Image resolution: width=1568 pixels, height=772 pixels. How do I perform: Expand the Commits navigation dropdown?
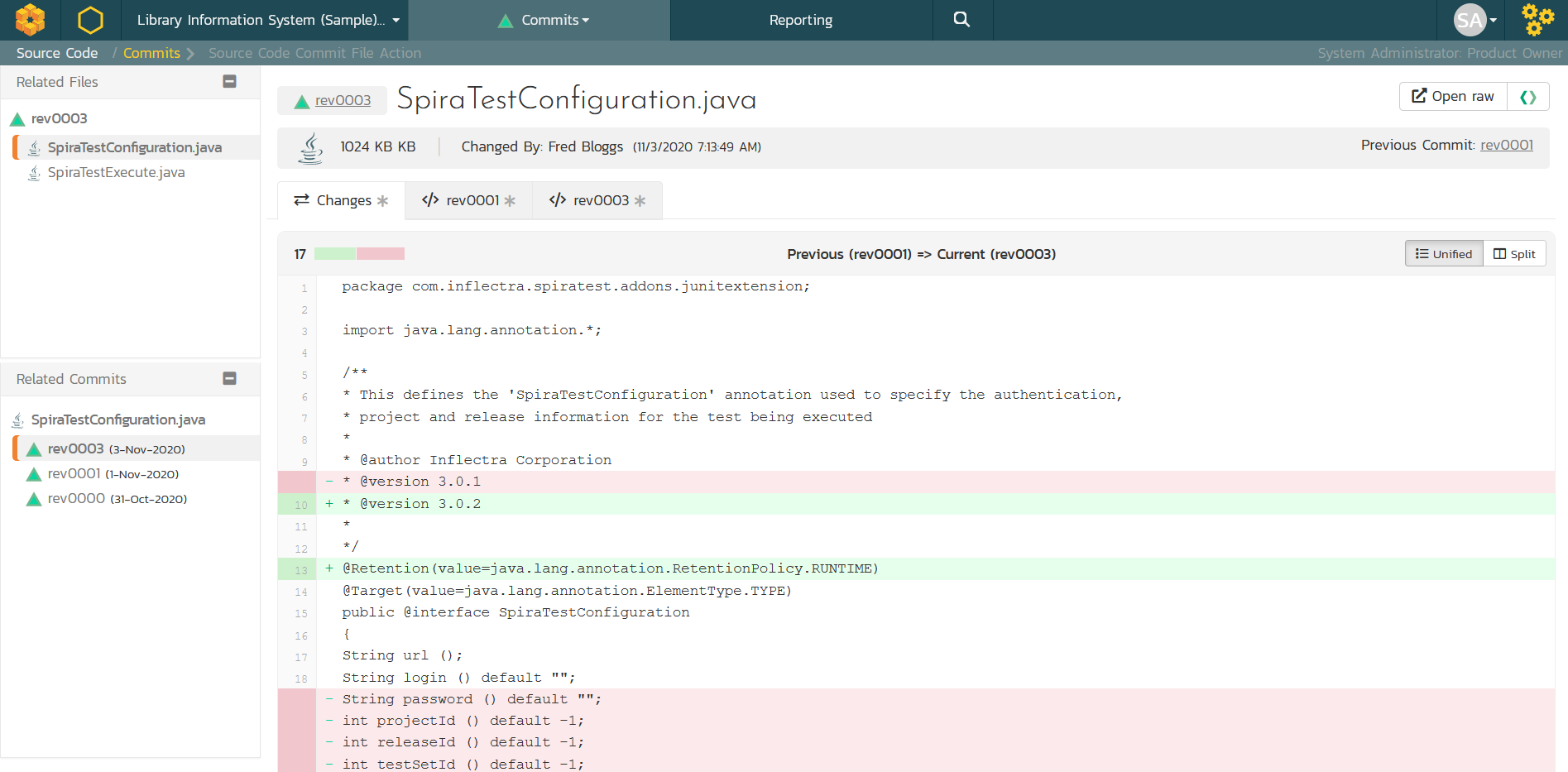point(545,20)
